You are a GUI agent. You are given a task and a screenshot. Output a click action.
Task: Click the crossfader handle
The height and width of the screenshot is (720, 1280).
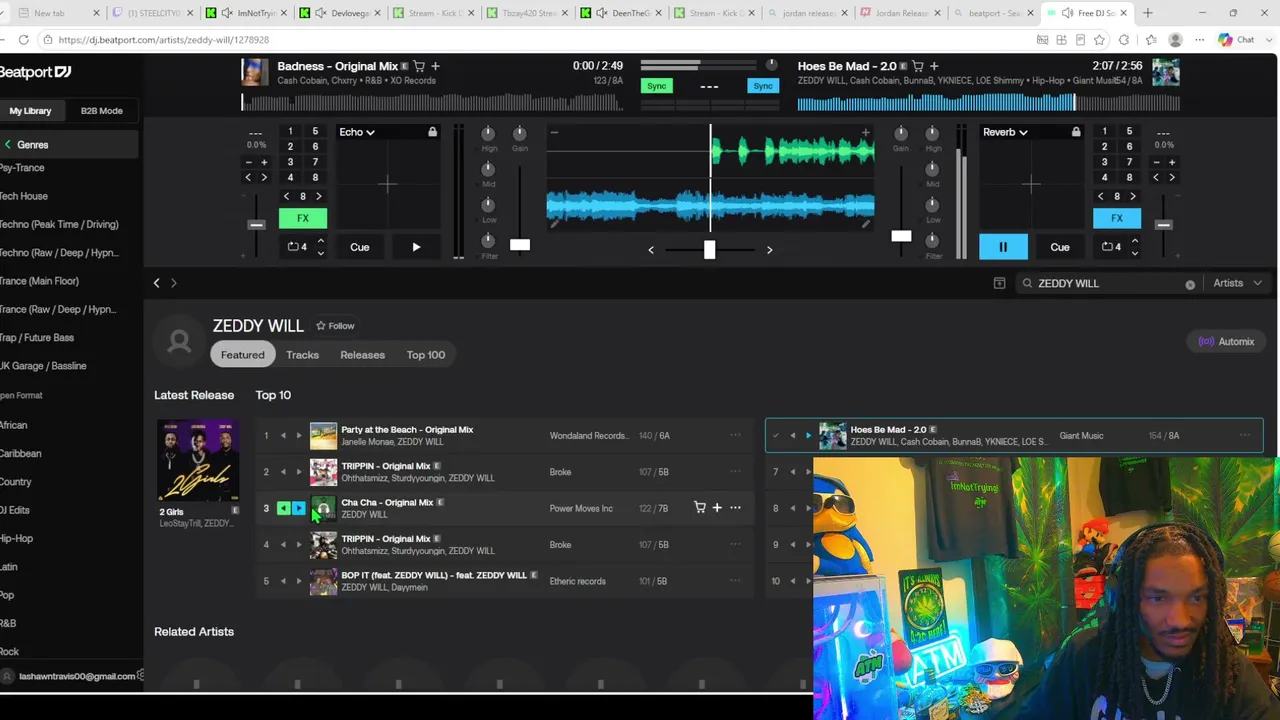coord(709,249)
